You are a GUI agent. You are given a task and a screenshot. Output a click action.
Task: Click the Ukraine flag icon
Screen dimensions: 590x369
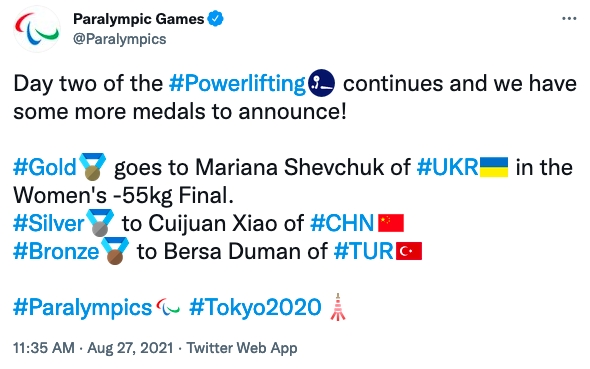click(494, 167)
